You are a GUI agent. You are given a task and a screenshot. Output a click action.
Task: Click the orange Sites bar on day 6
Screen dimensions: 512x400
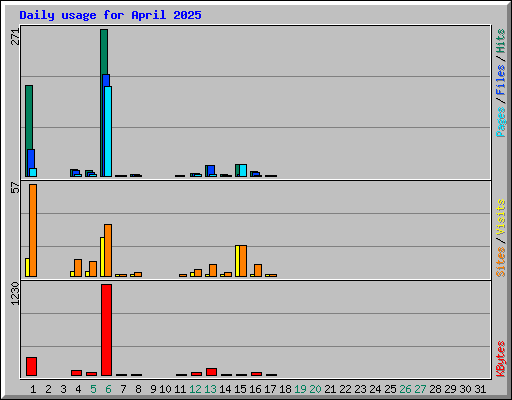click(x=108, y=250)
